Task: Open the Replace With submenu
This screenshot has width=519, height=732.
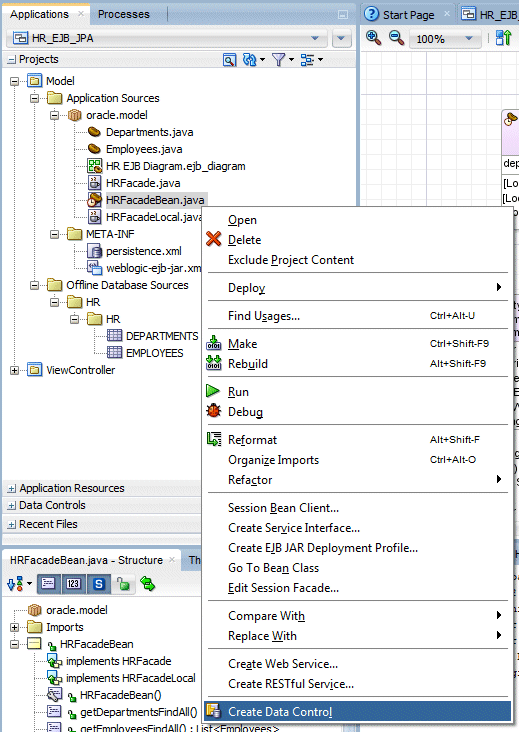Action: pos(358,636)
